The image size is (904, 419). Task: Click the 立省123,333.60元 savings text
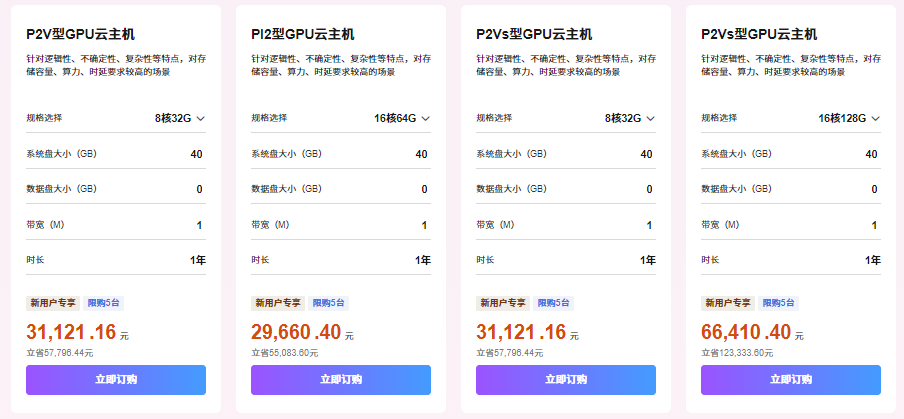pyautogui.click(x=737, y=353)
